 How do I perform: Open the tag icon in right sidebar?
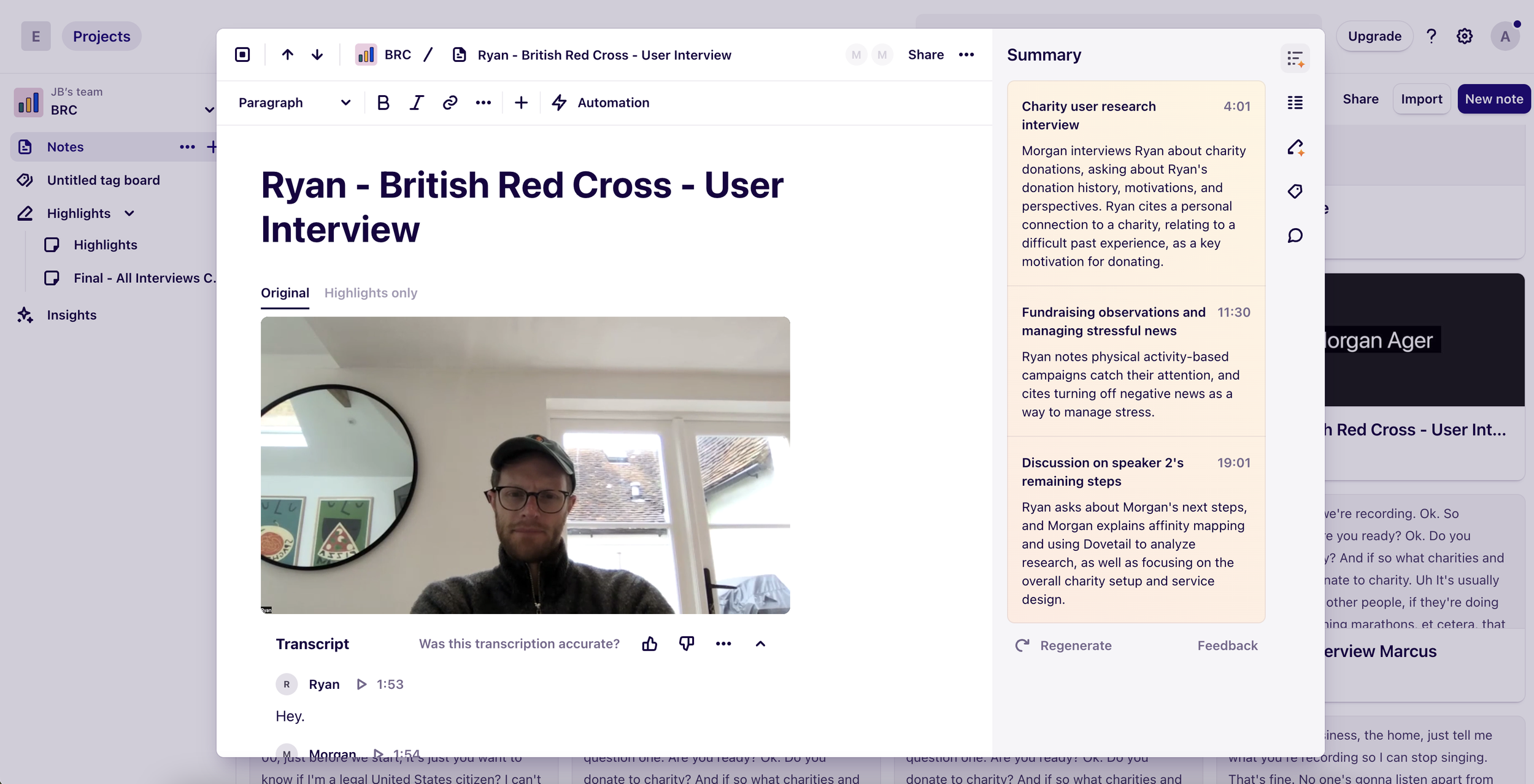pos(1295,191)
